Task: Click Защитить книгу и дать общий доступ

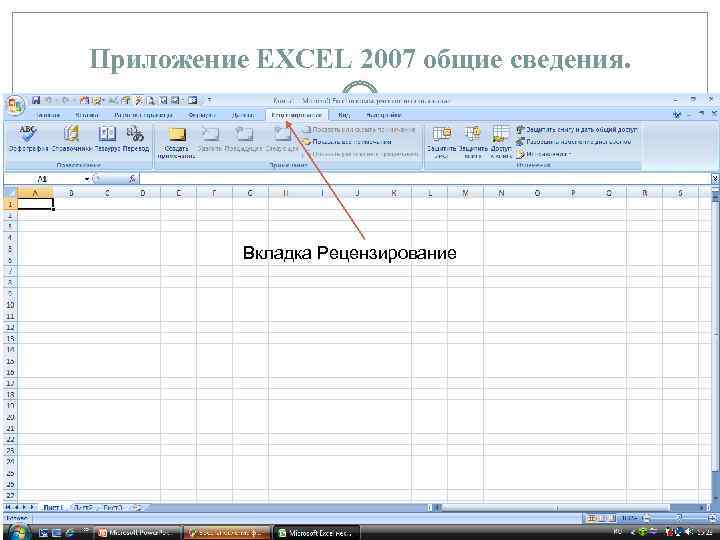Action: 576,130
